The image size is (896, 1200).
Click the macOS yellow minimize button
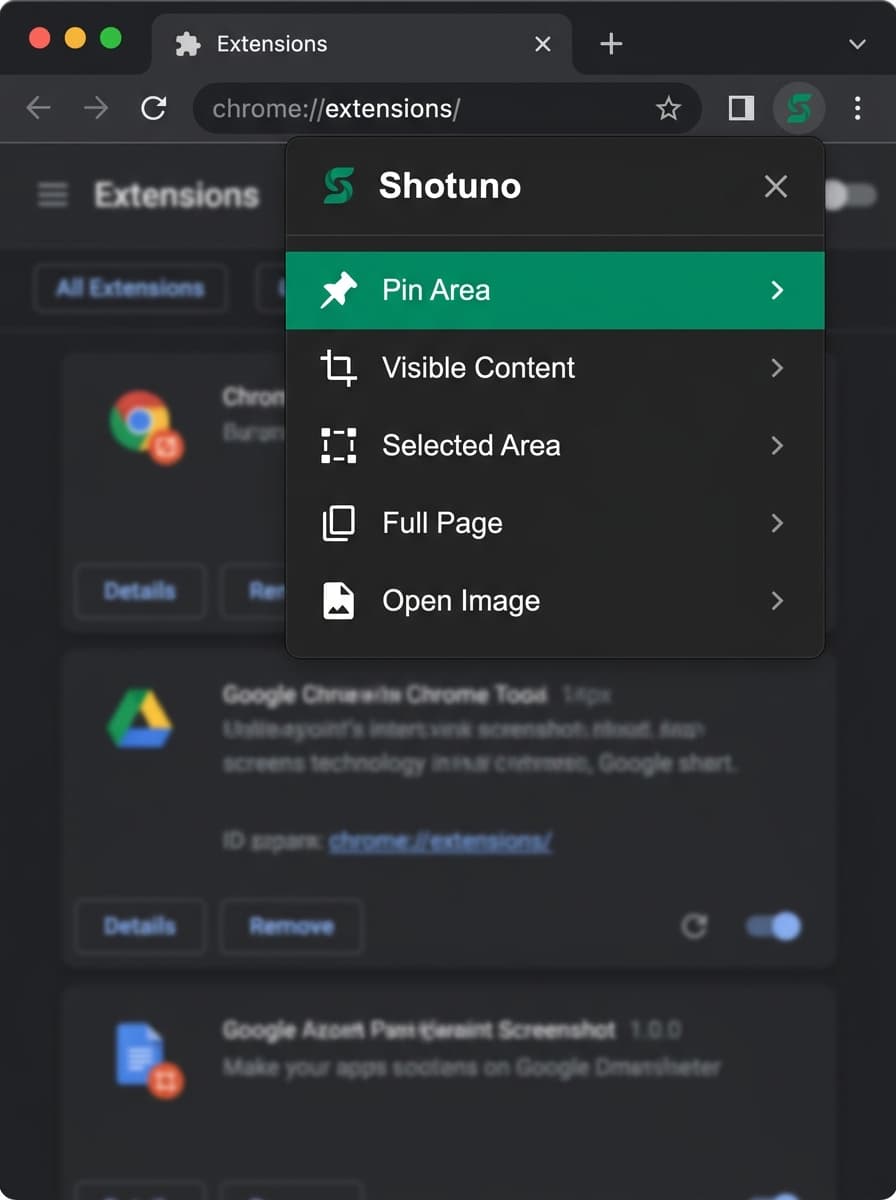[x=75, y=38]
